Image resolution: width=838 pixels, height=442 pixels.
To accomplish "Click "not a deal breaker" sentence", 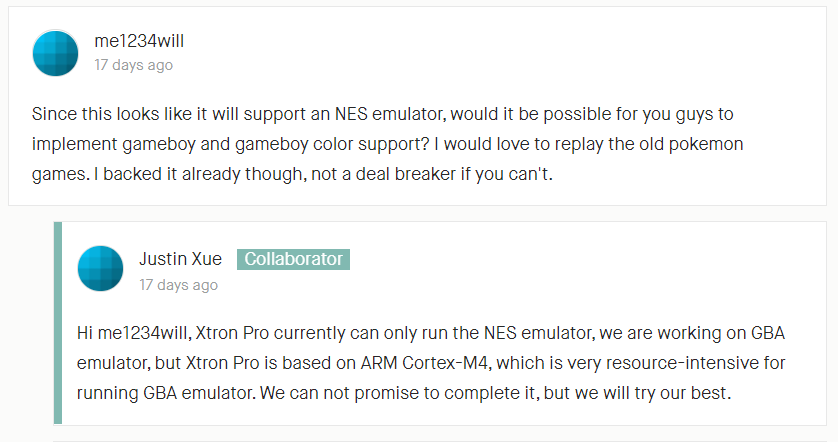I will (x=383, y=174).
